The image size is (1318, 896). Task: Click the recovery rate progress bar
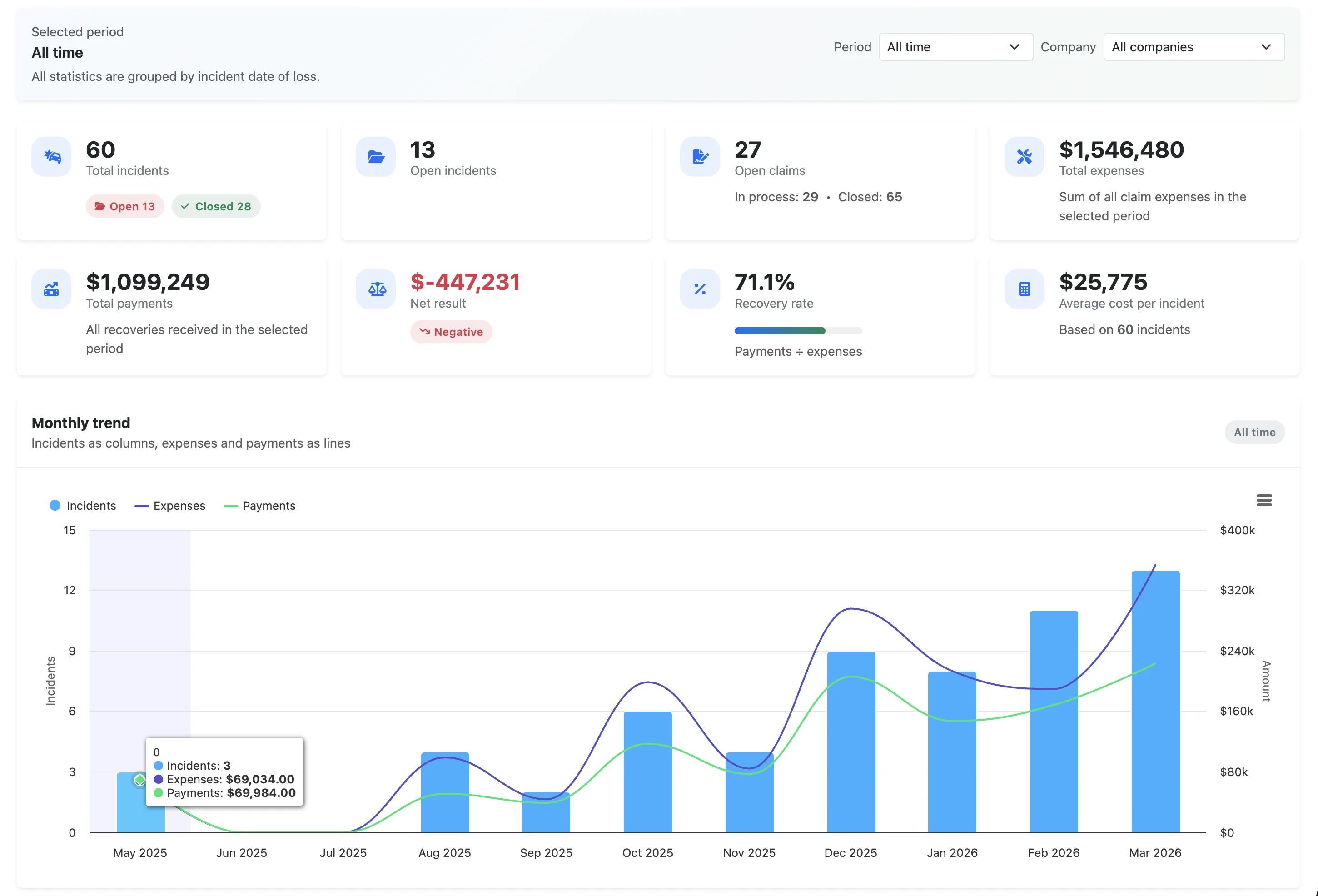(x=798, y=331)
